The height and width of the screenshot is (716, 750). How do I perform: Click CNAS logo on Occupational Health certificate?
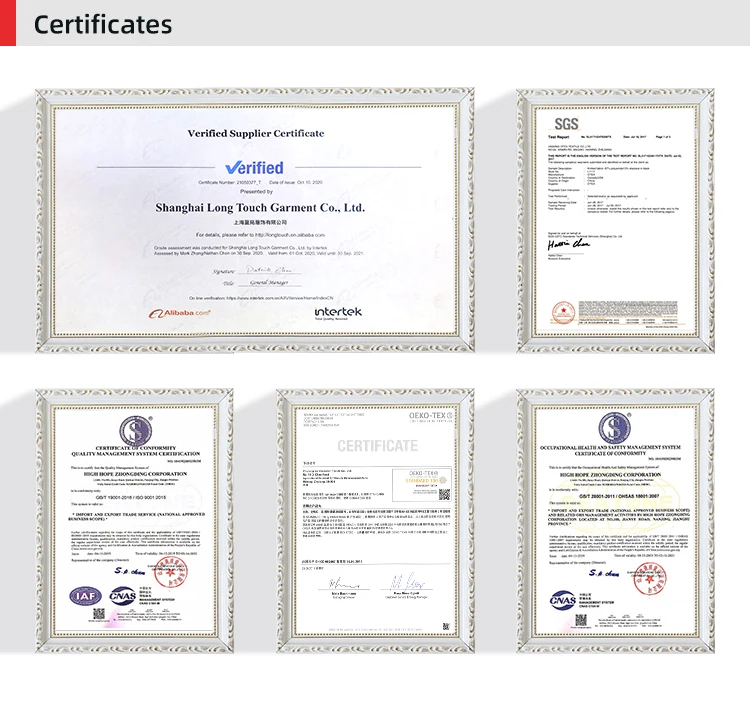click(x=562, y=600)
